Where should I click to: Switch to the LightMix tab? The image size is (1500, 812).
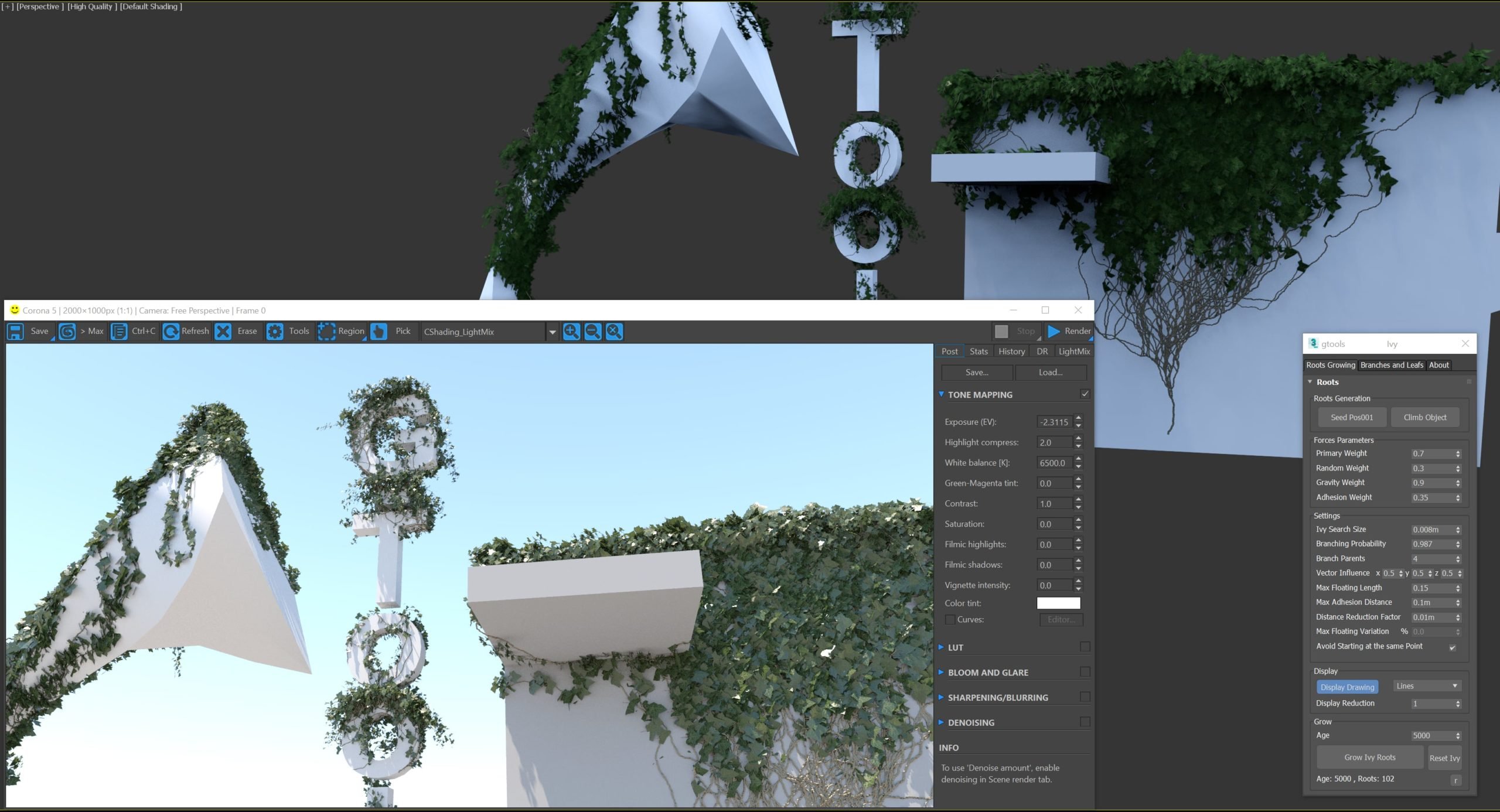pos(1074,352)
